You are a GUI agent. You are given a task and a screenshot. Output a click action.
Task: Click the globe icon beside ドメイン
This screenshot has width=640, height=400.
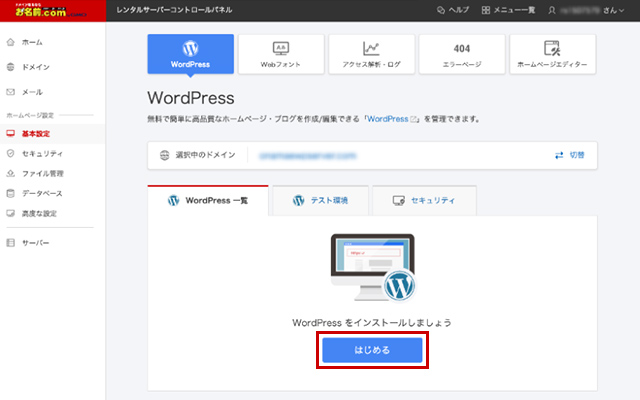[x=11, y=67]
